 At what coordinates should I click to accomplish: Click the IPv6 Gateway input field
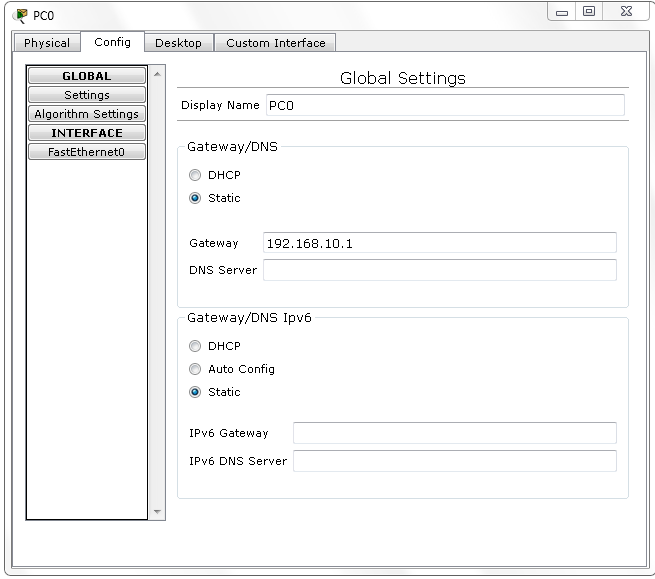pyautogui.click(x=454, y=433)
